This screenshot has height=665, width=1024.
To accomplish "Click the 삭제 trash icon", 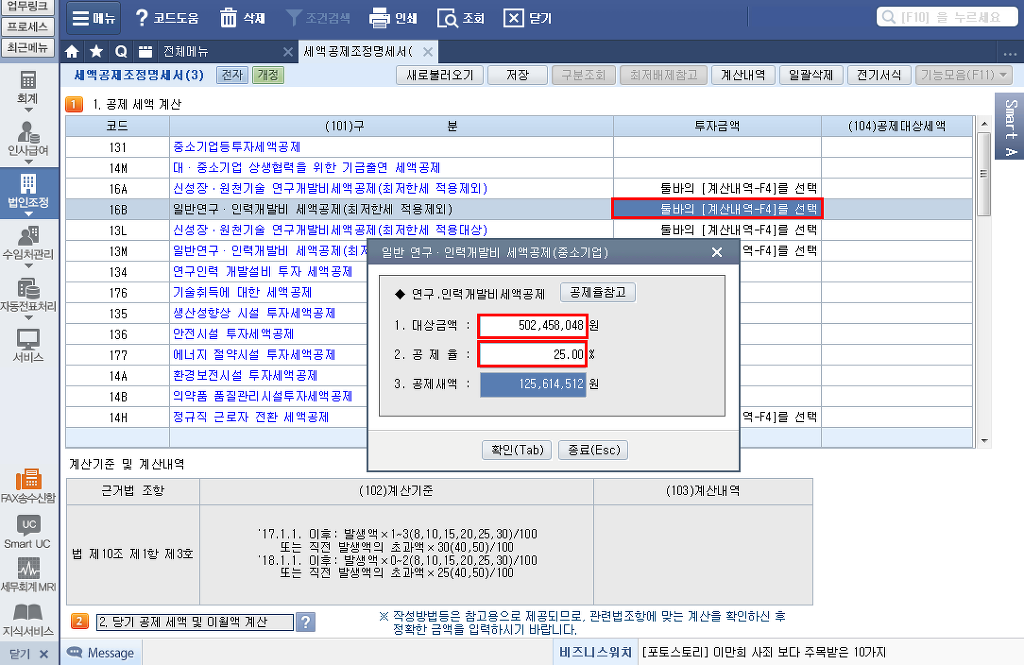I will tap(228, 18).
